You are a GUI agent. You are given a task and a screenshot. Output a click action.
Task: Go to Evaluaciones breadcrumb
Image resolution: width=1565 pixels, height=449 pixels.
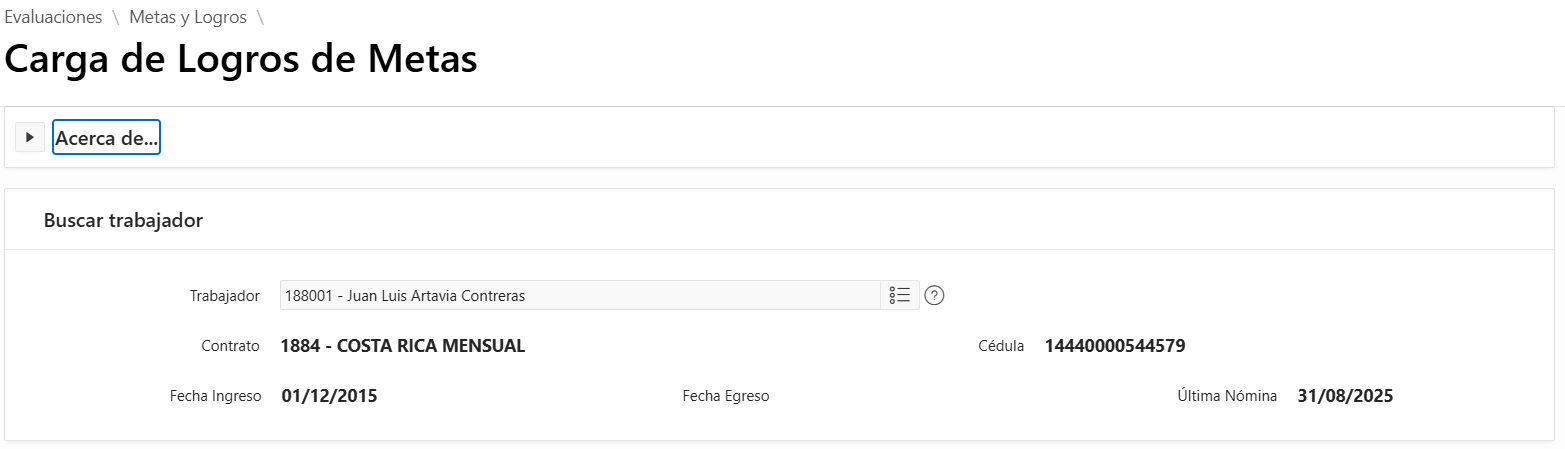tap(53, 17)
